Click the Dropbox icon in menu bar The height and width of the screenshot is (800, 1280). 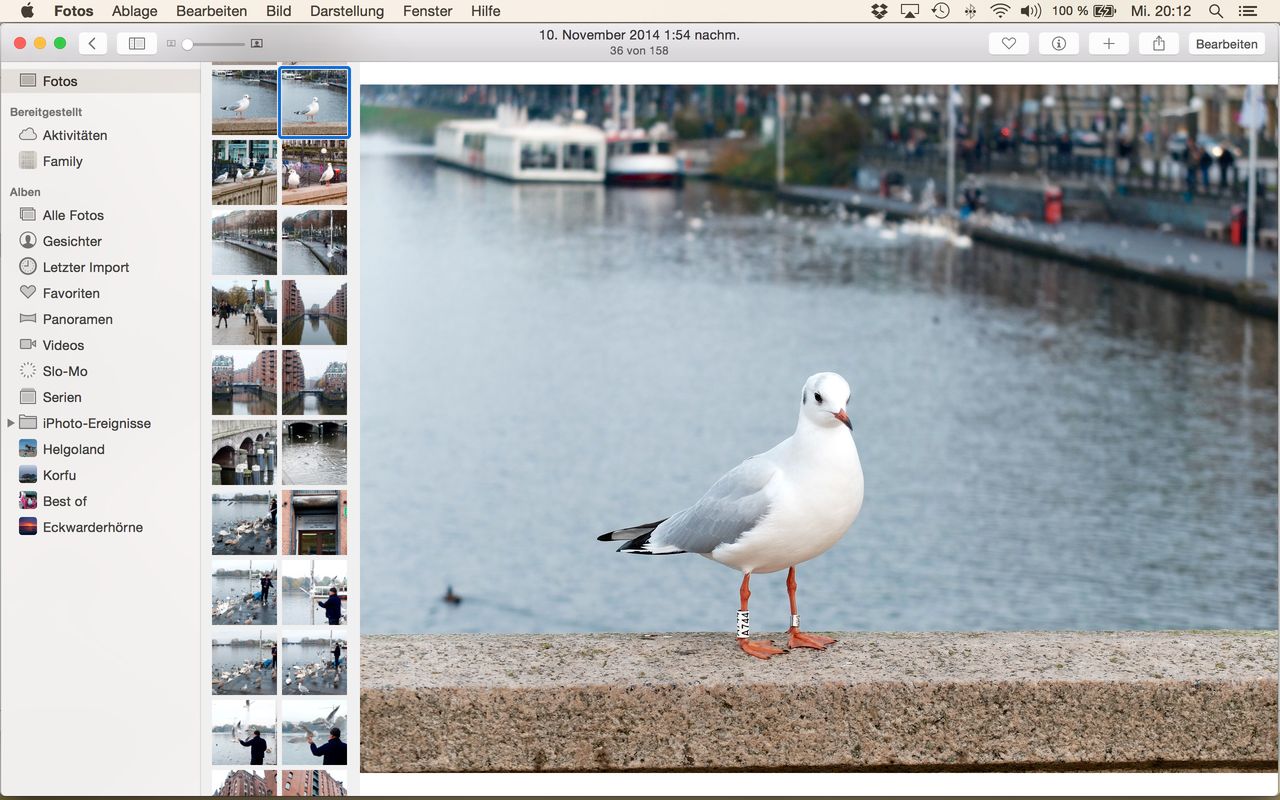point(879,11)
